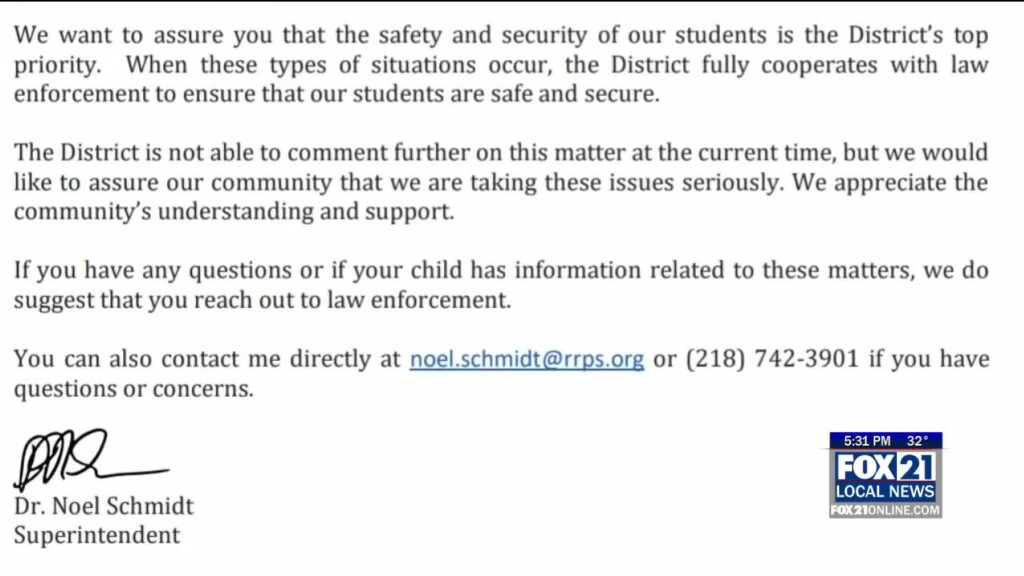The image size is (1024, 576).
Task: Click the 5:31 PM time display
Action: [x=866, y=440]
